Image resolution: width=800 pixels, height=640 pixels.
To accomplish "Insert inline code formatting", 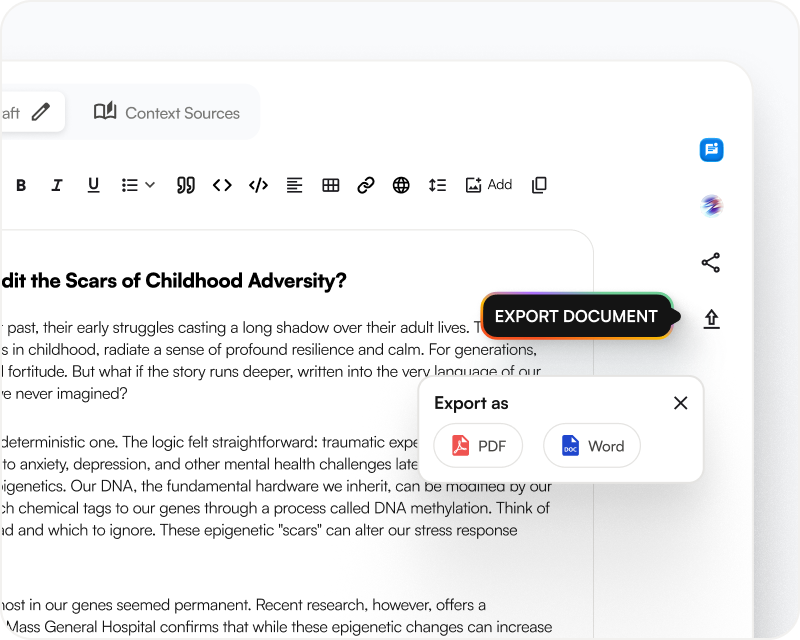I will tap(222, 185).
